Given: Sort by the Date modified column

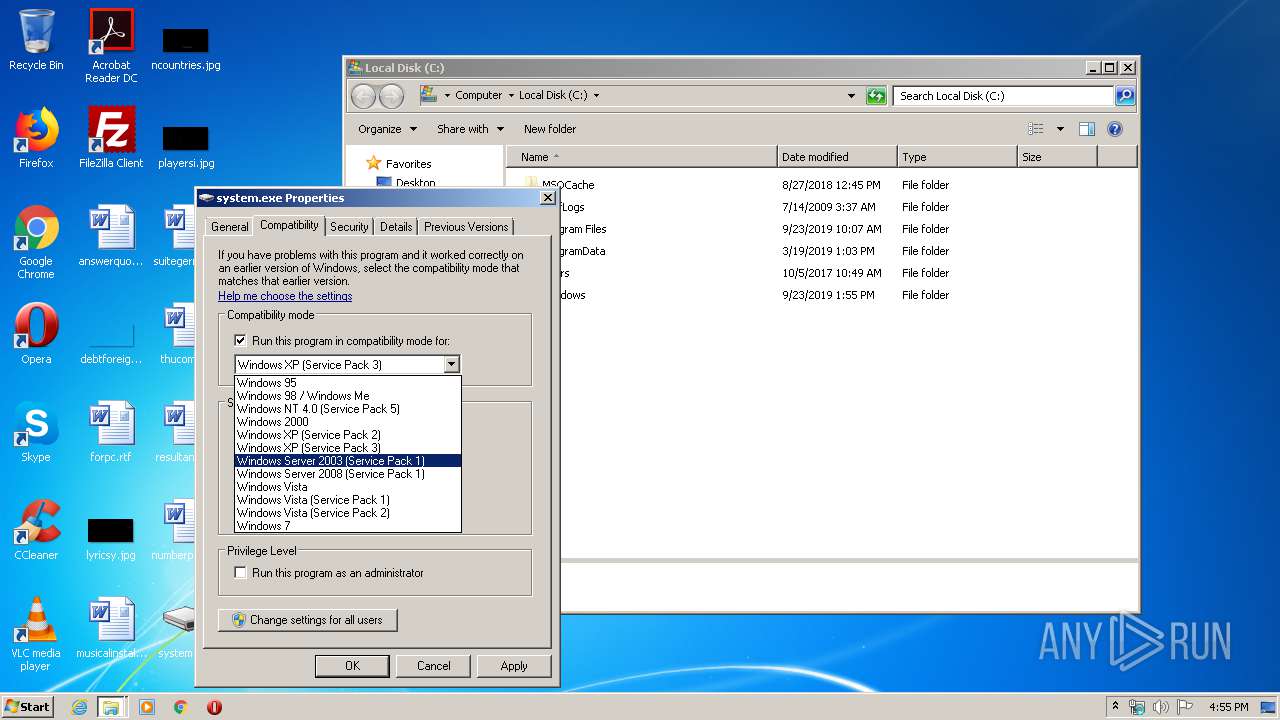Looking at the screenshot, I should point(837,157).
